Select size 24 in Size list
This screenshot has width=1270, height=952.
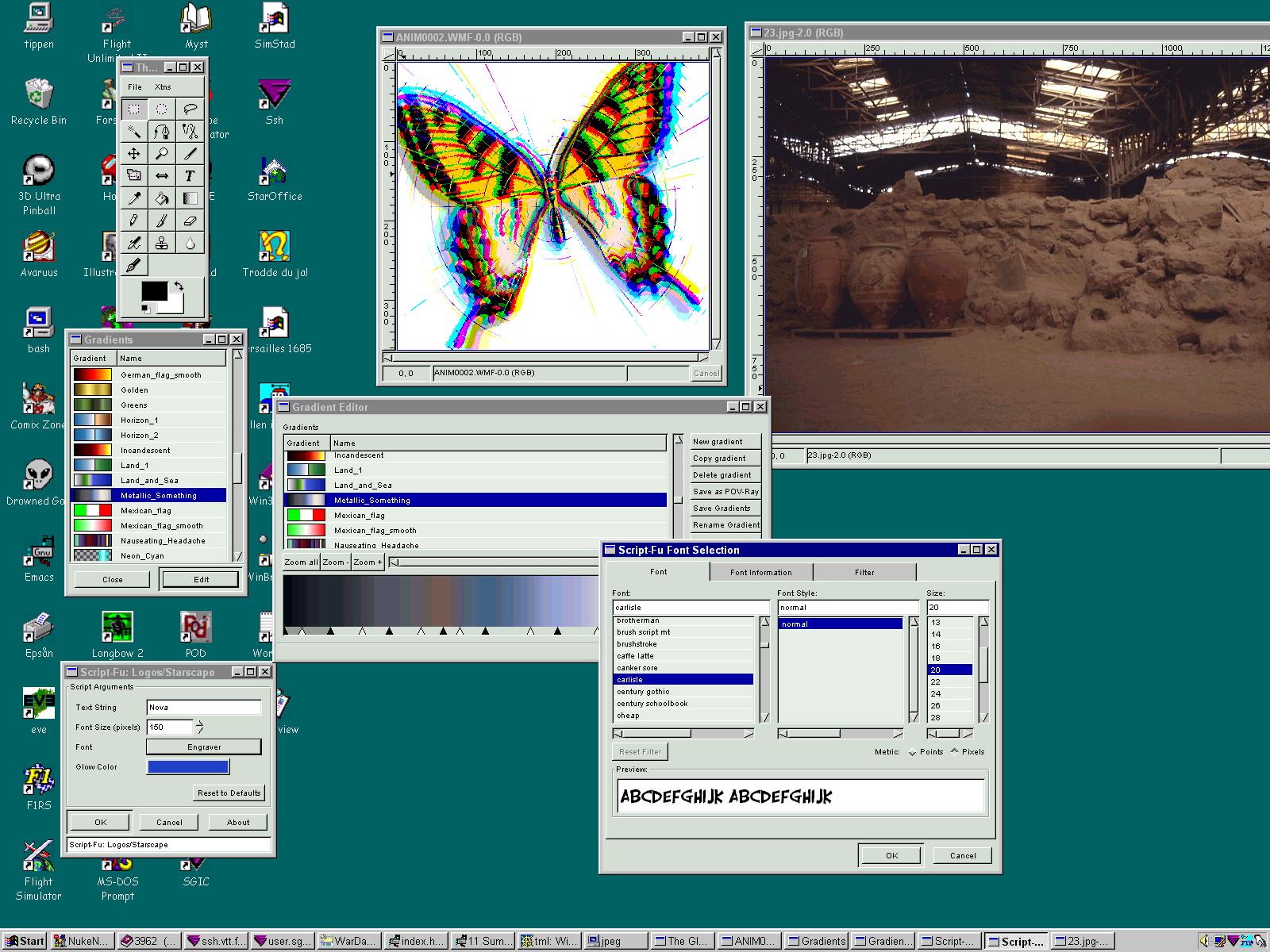950,693
